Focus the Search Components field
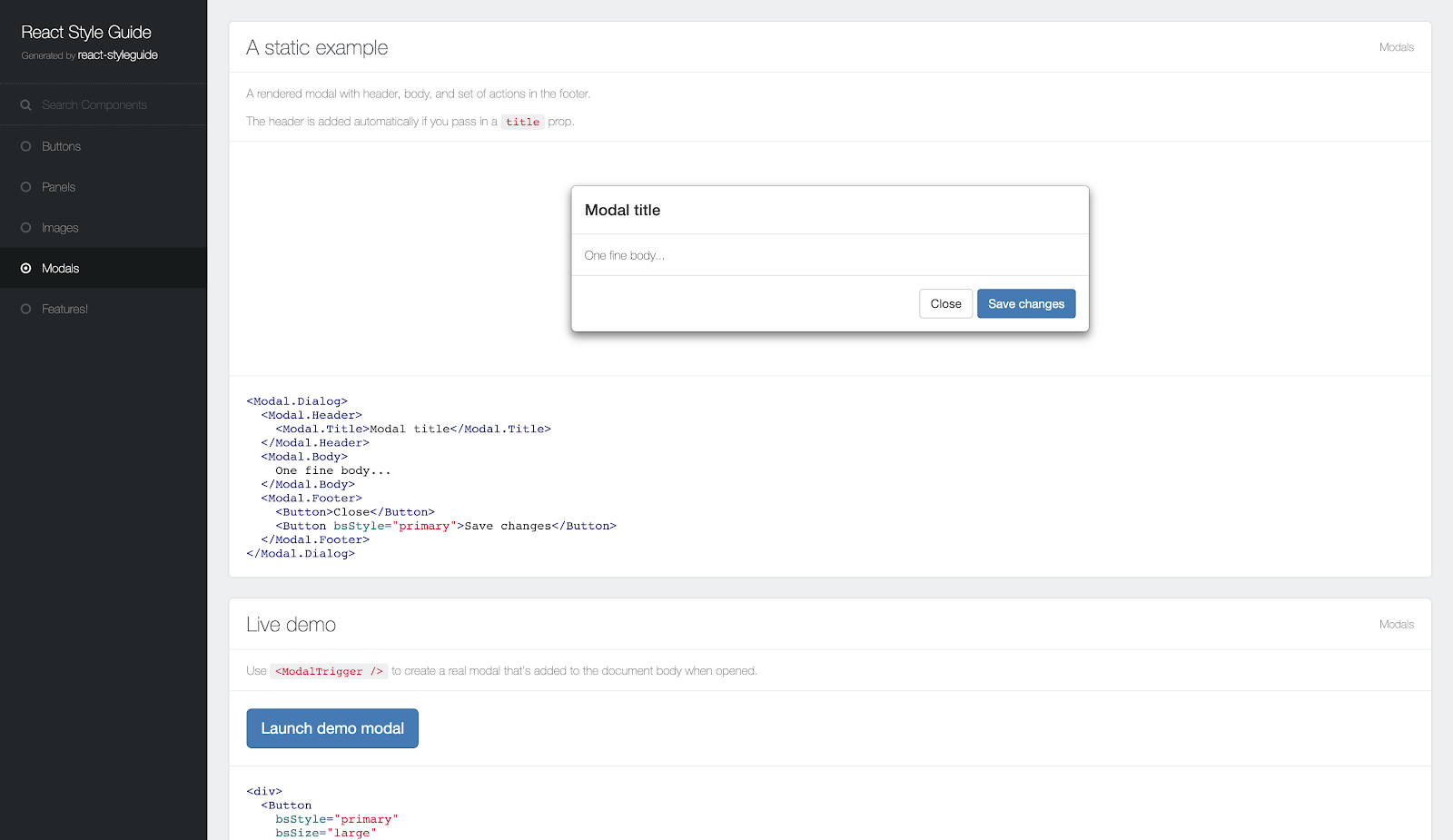 (94, 104)
